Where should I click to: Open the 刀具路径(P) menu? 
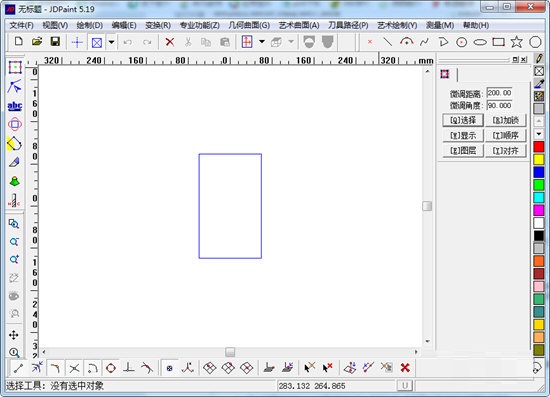[x=348, y=25]
